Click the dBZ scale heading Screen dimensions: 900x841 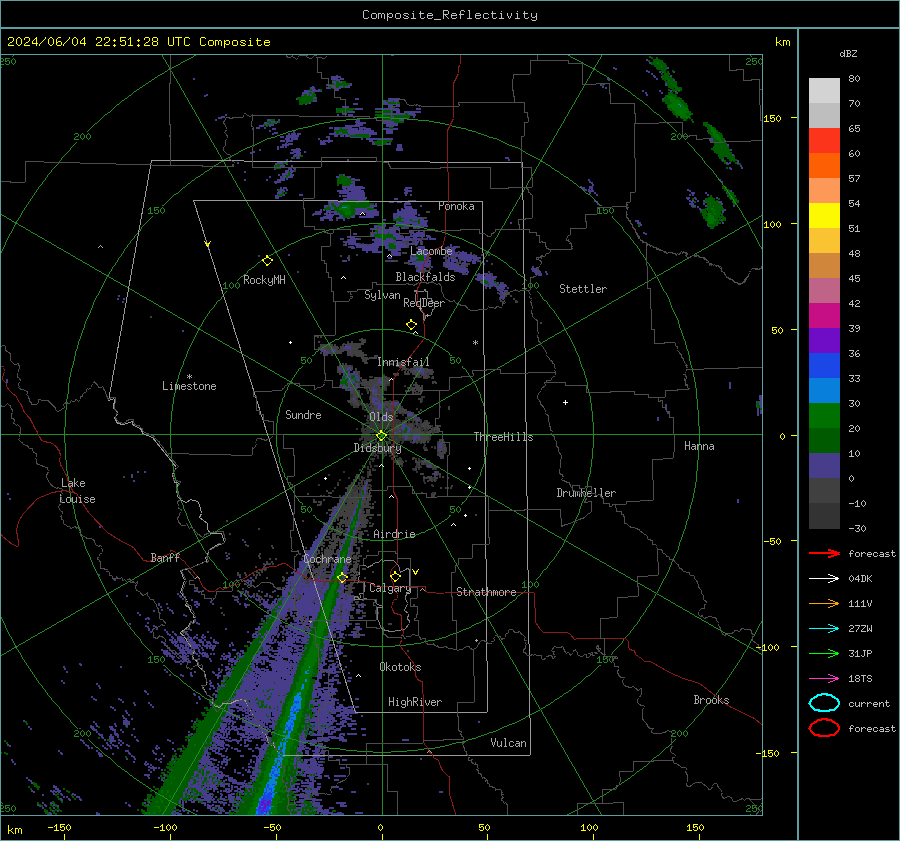(848, 53)
